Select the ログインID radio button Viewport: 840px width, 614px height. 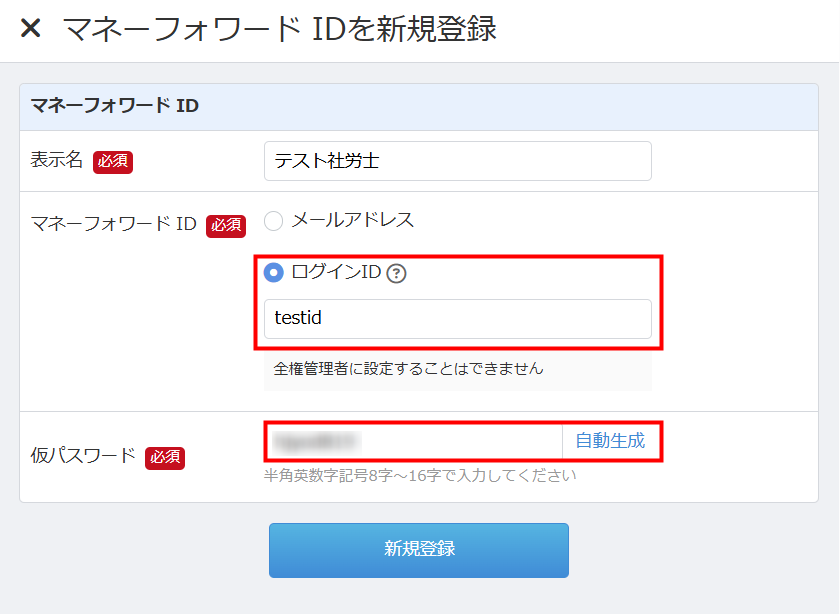pos(273,273)
